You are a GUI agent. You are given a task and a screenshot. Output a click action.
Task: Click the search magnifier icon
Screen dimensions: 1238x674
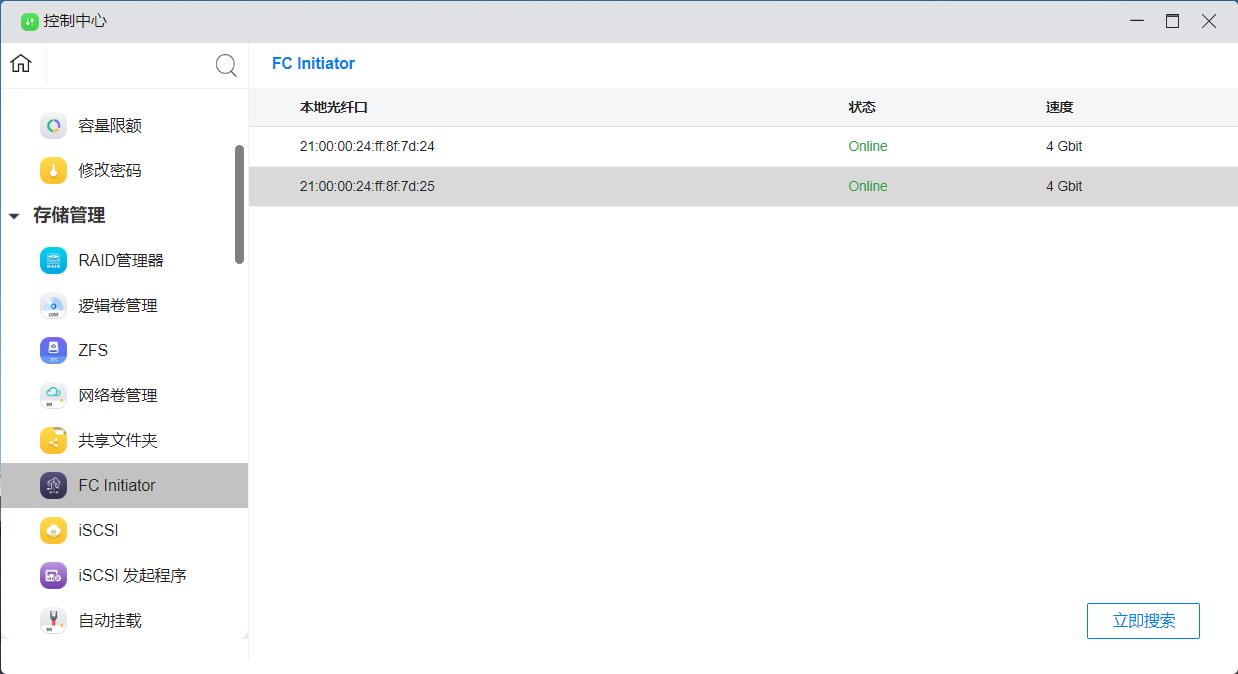click(226, 66)
